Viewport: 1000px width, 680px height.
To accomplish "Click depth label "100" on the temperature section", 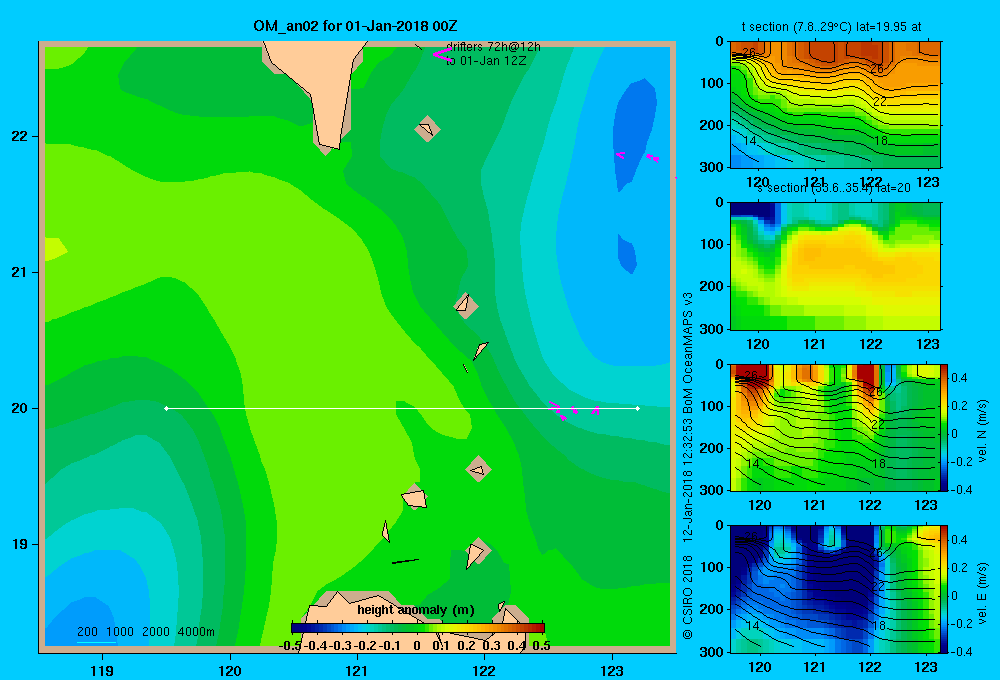I will click(x=712, y=83).
